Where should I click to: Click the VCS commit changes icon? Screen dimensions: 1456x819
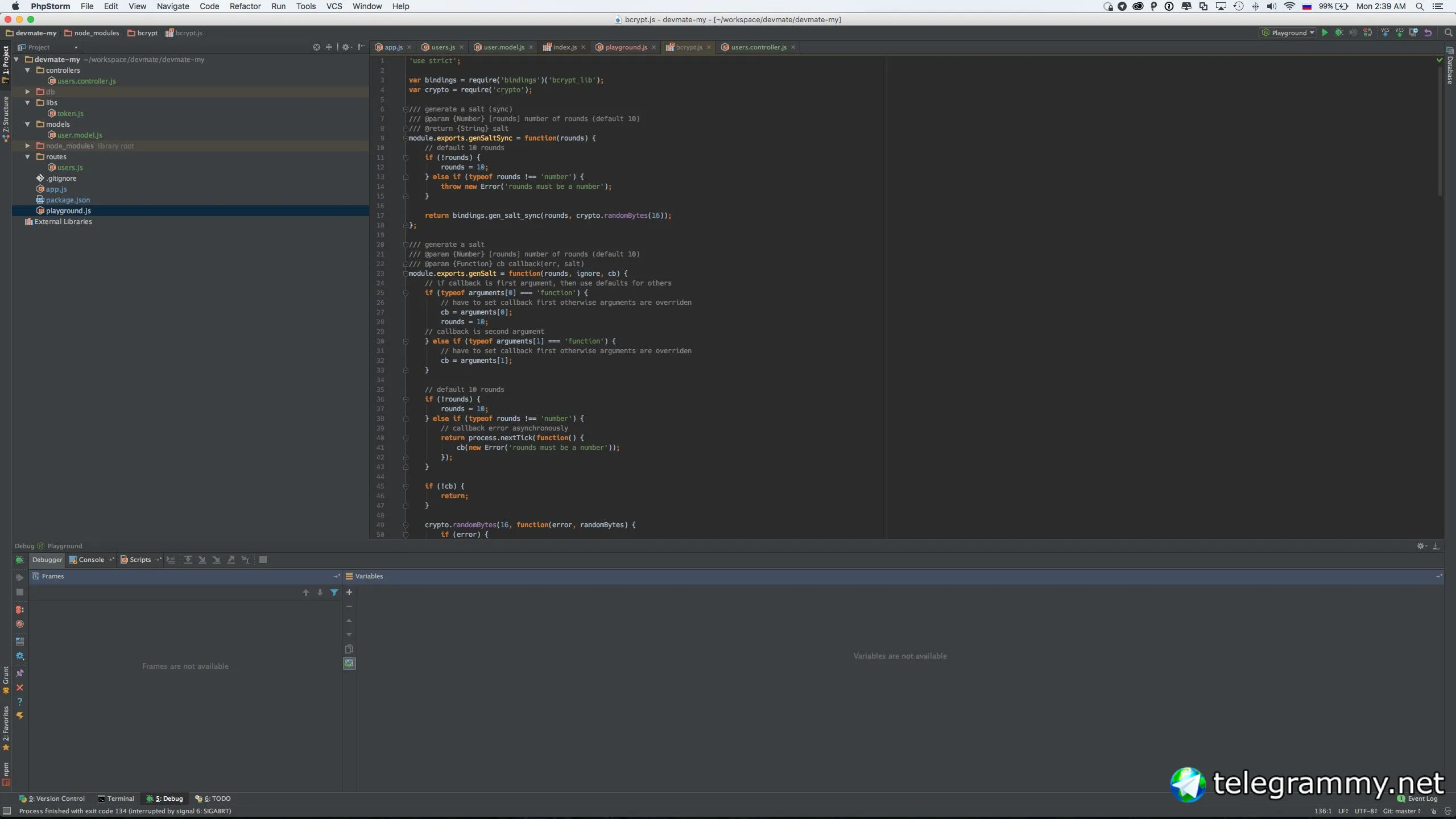(x=1399, y=33)
